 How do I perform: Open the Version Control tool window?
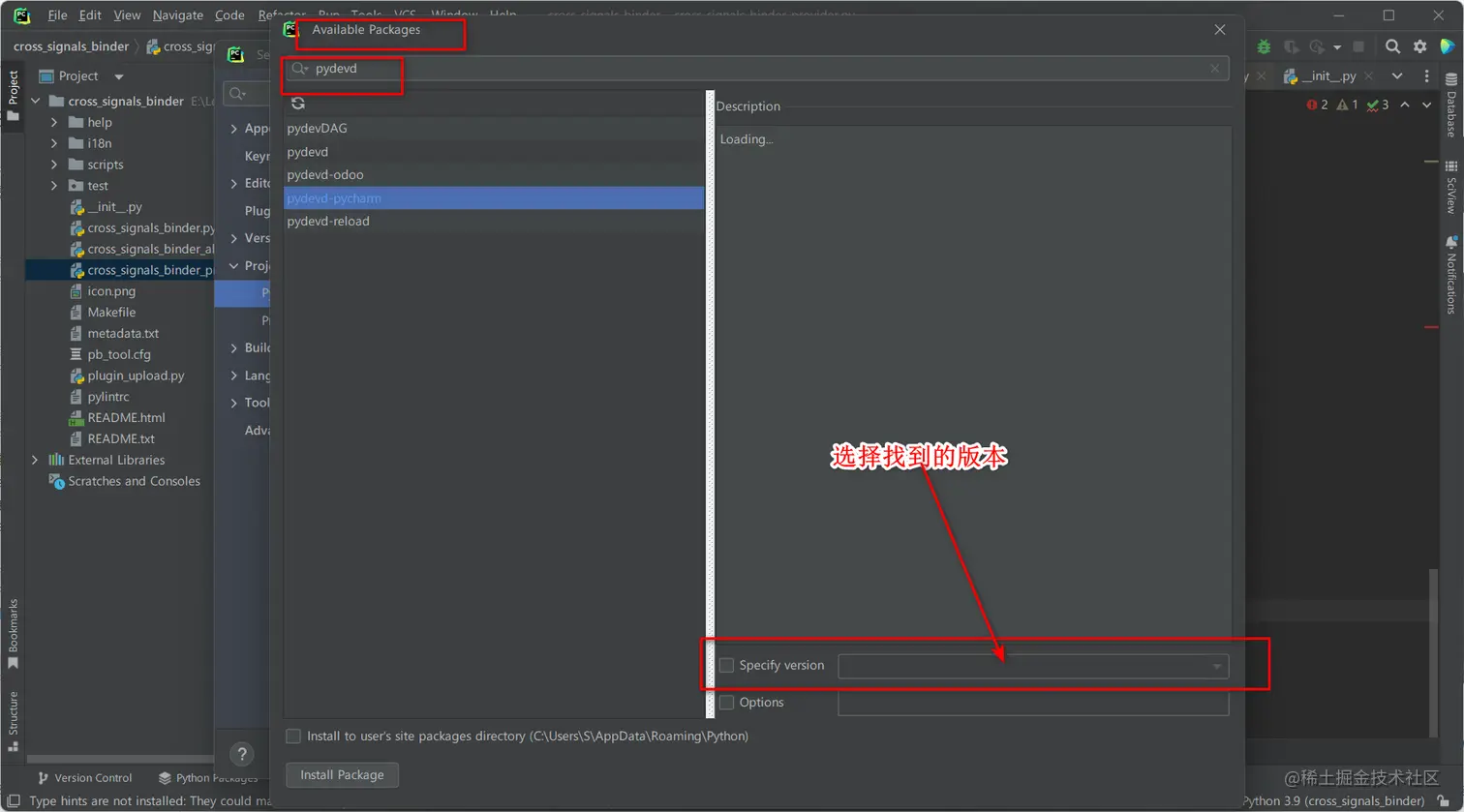pos(84,778)
